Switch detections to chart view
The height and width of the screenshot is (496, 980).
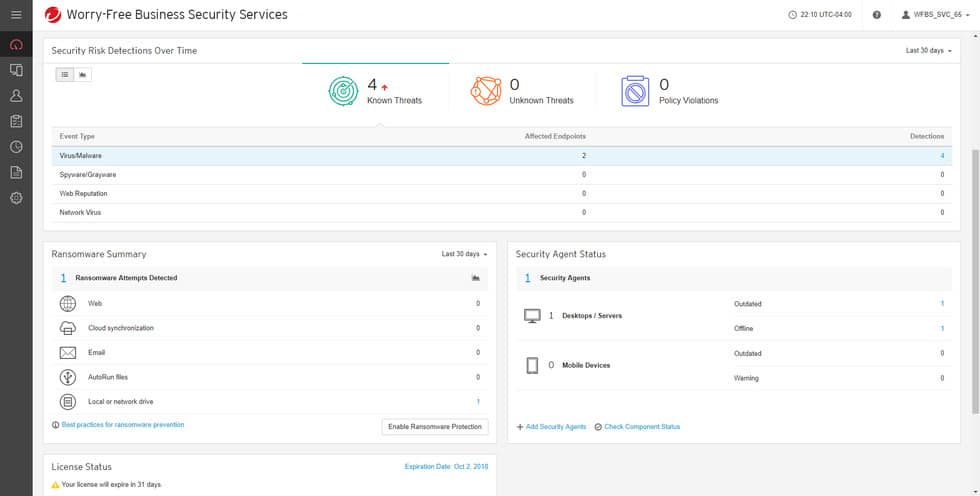tap(82, 75)
